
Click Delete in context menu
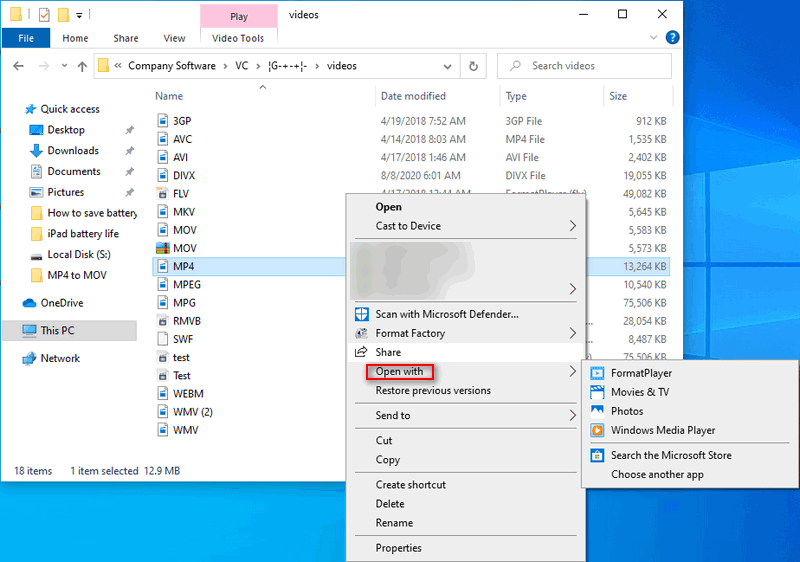[x=390, y=504]
